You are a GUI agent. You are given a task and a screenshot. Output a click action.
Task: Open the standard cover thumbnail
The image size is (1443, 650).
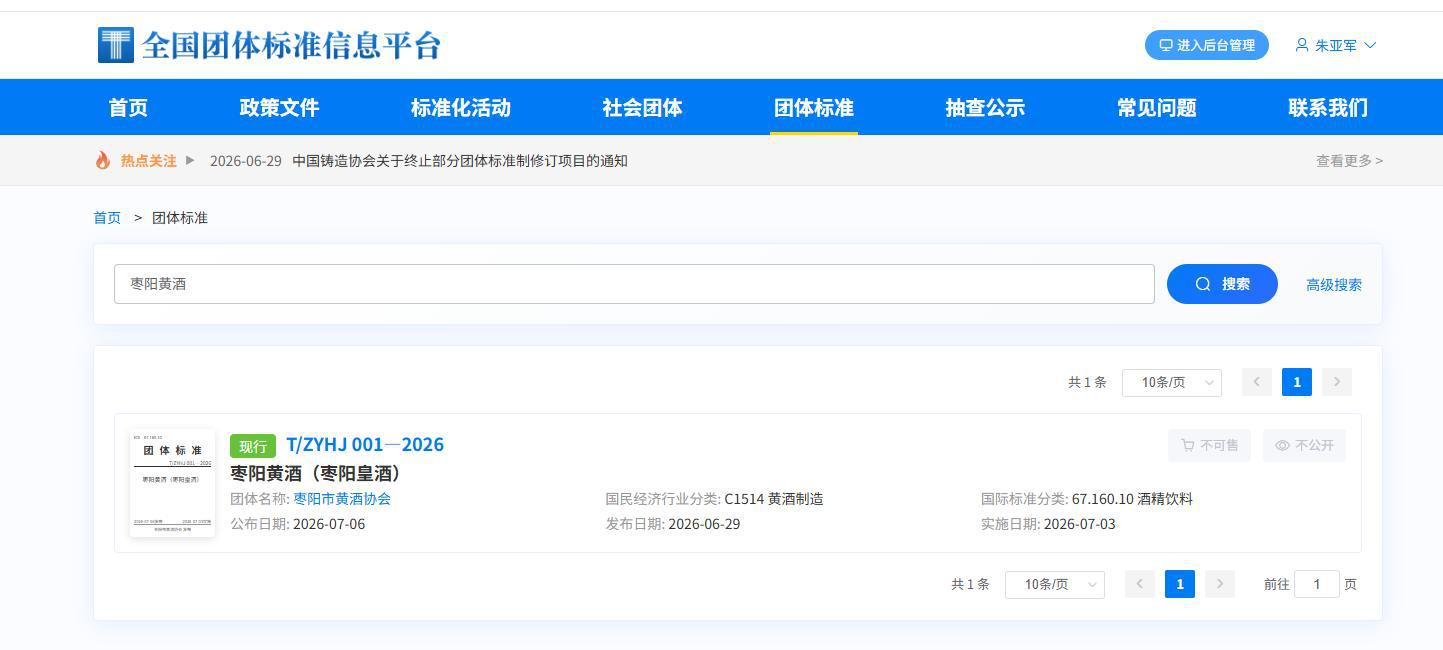pos(172,483)
